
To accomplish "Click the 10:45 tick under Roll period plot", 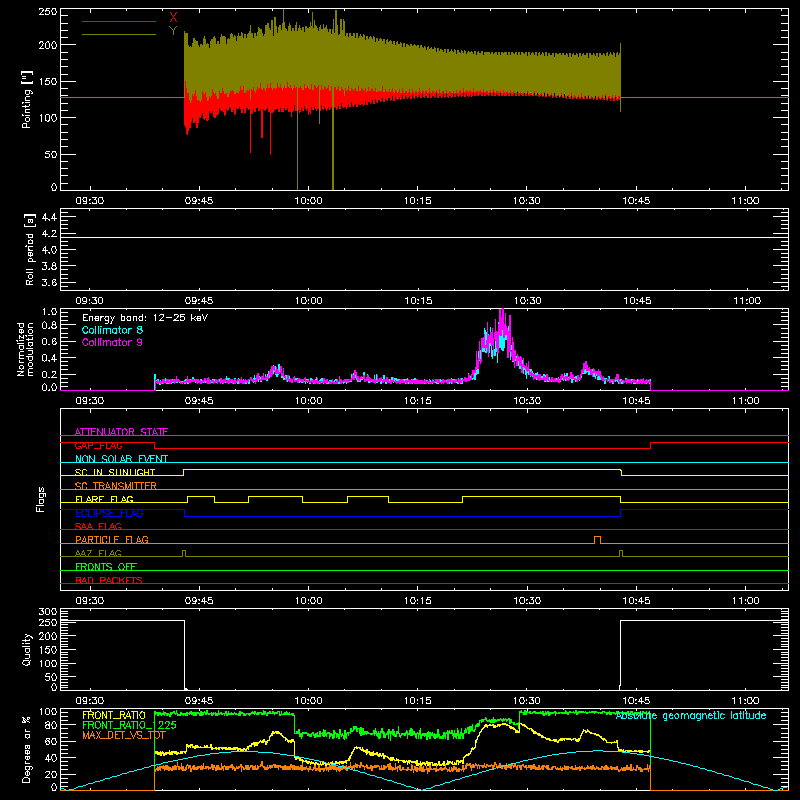I will (x=637, y=301).
